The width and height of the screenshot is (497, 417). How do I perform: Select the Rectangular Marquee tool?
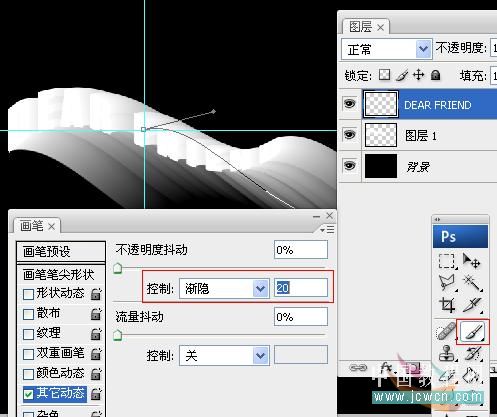pyautogui.click(x=446, y=261)
